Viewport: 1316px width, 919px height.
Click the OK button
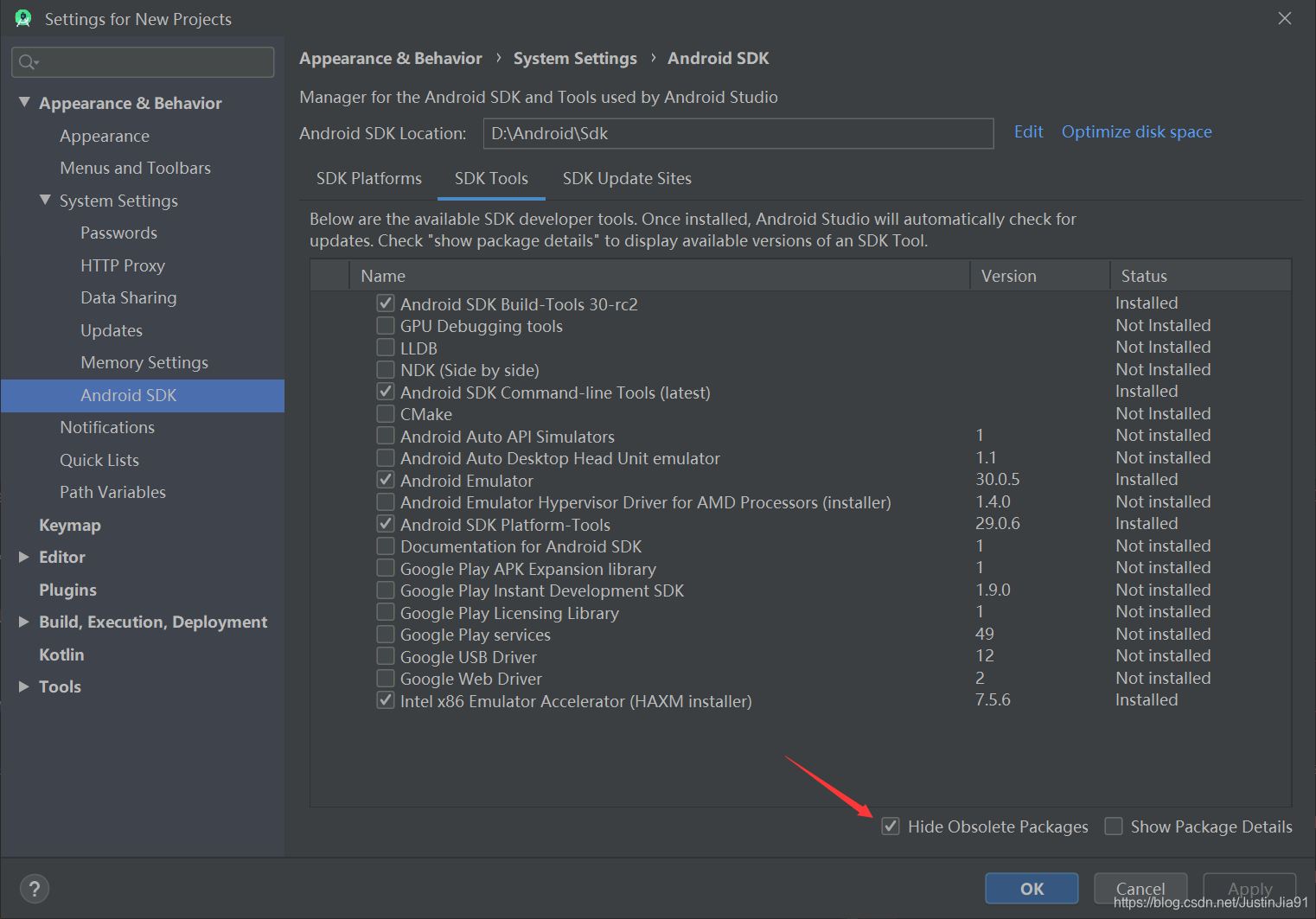1032,889
